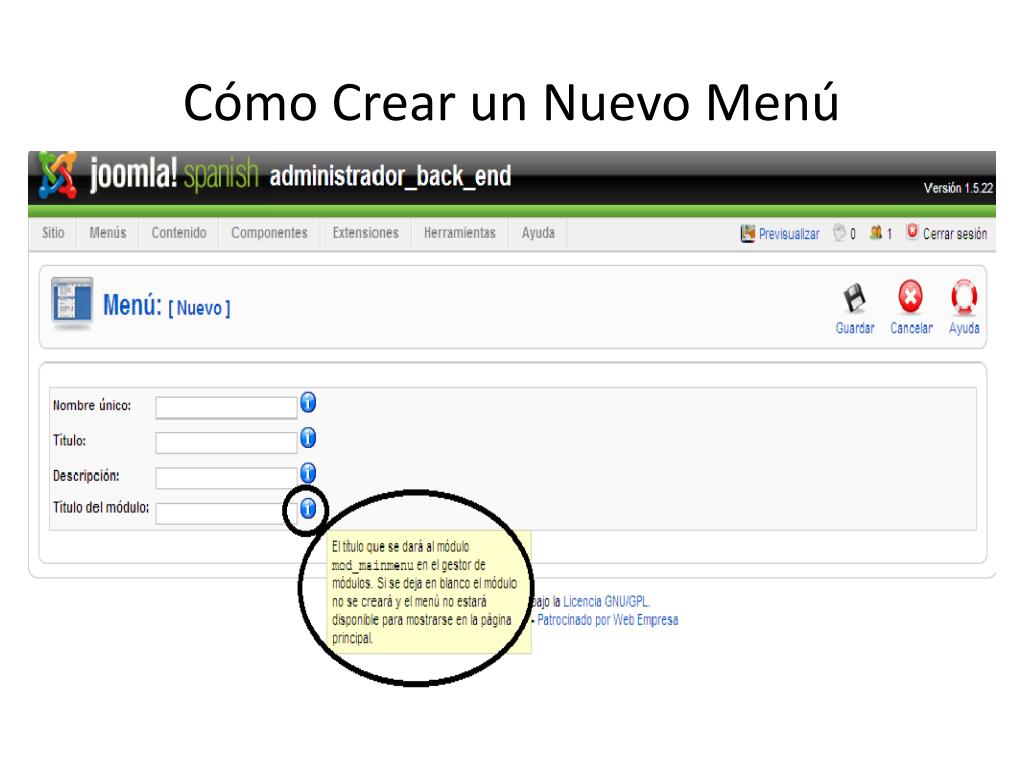The width and height of the screenshot is (1024, 768).
Task: Click the Guardar floppy disk icon
Action: pyautogui.click(x=854, y=298)
